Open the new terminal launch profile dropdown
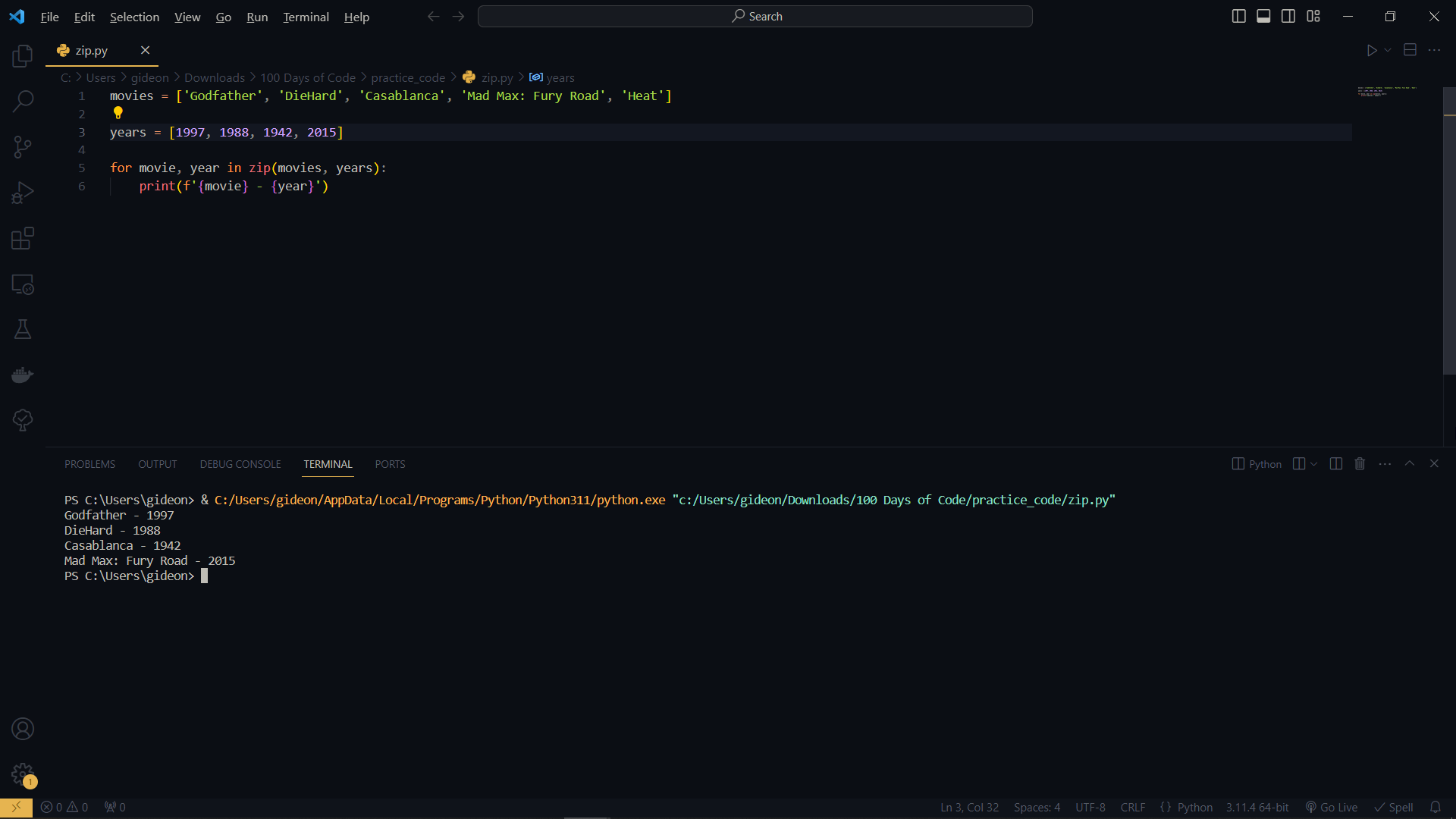Viewport: 1456px width, 819px height. (x=1314, y=464)
